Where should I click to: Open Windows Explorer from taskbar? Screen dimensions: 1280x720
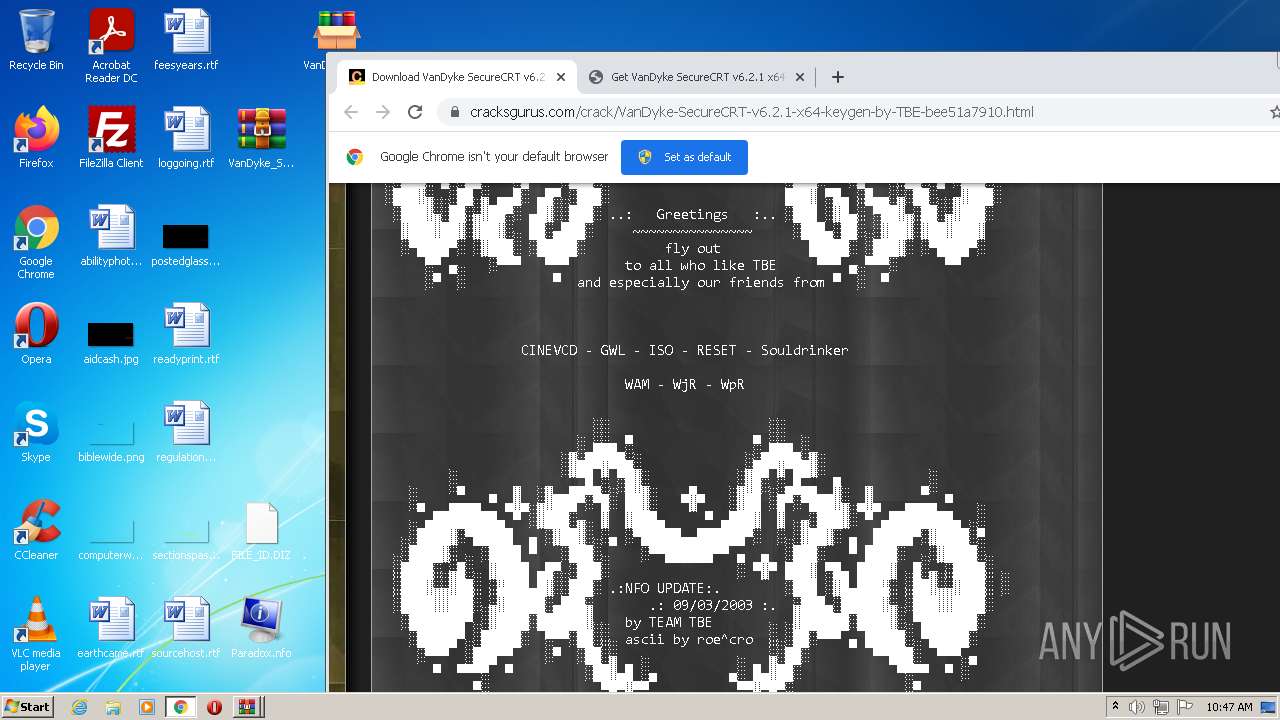113,707
